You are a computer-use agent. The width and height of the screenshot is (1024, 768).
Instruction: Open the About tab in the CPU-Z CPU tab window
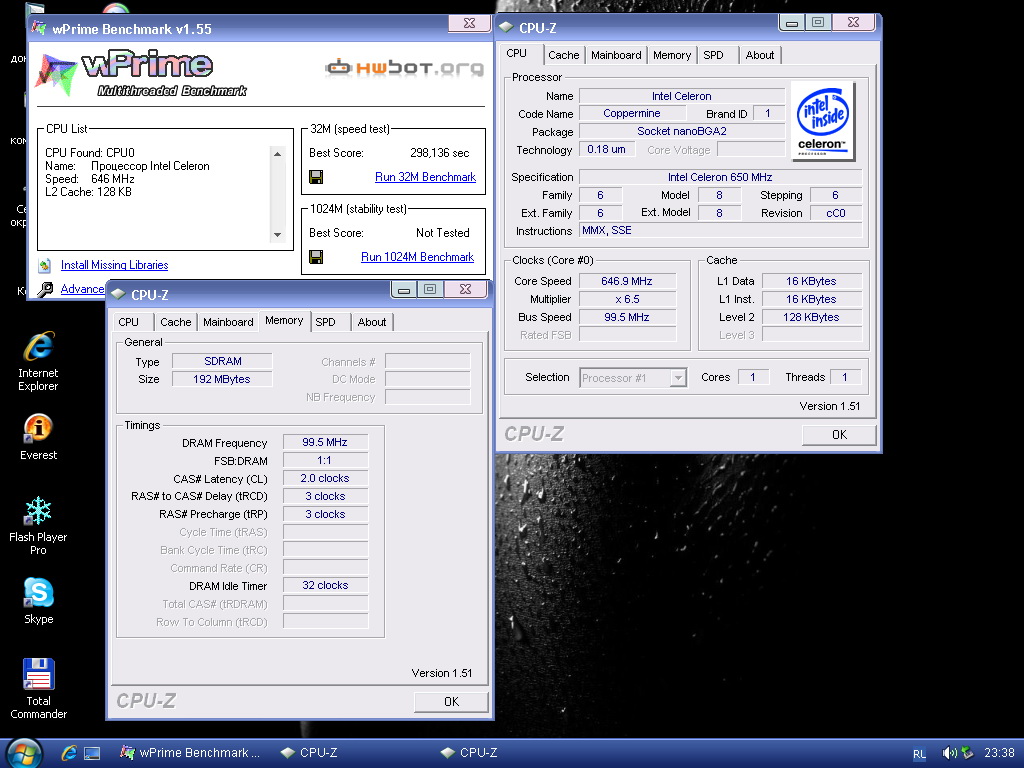[760, 56]
